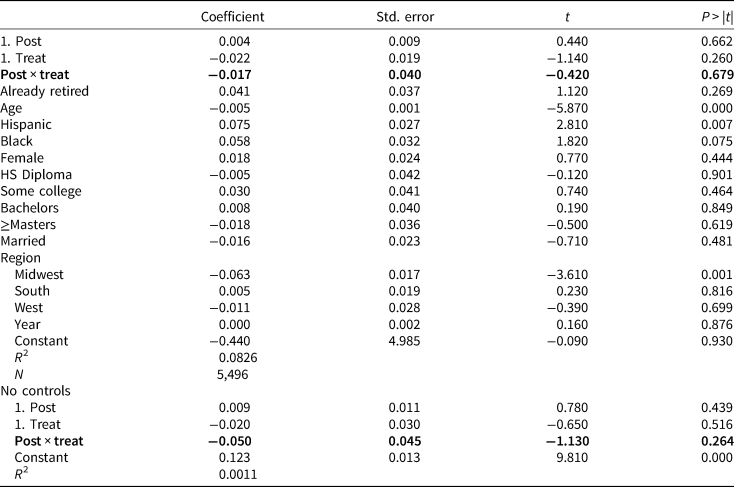The width and height of the screenshot is (734, 487).
Task: Click the No controls section heading
Action: [x=36, y=391]
